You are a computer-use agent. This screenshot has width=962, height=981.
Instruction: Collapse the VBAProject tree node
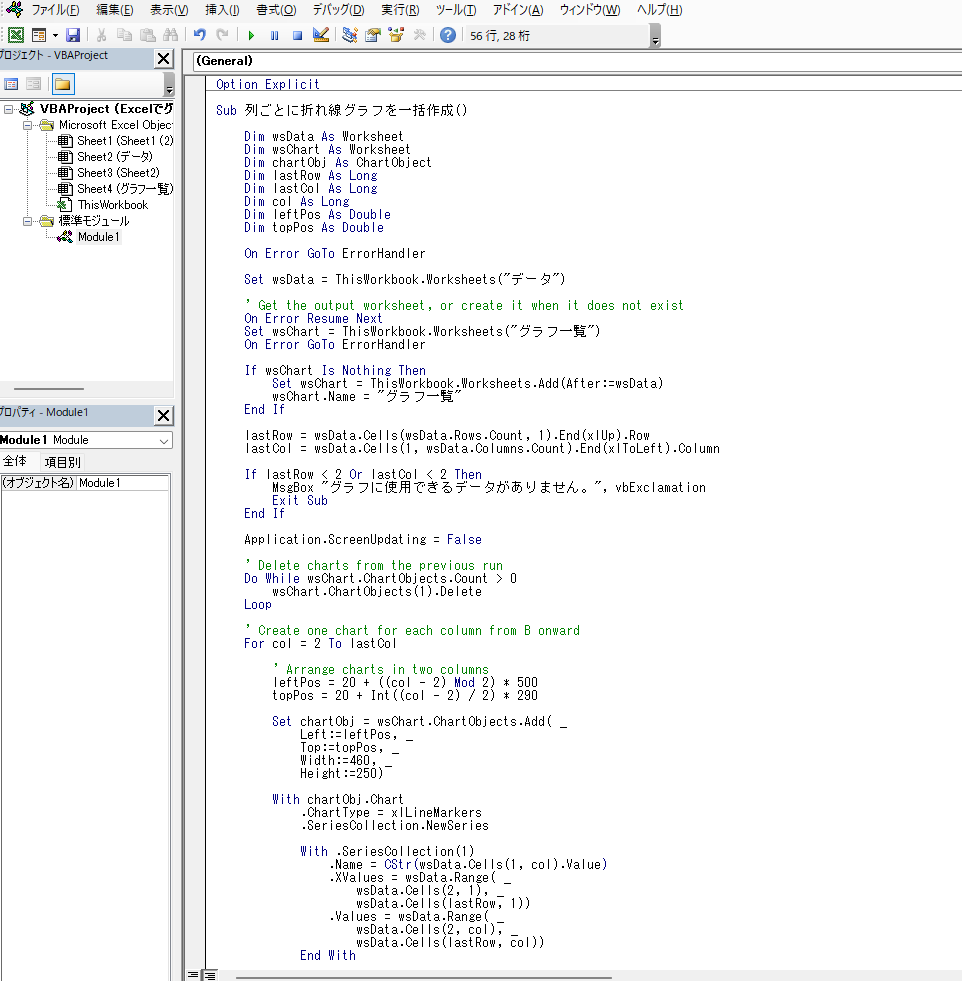[8, 109]
